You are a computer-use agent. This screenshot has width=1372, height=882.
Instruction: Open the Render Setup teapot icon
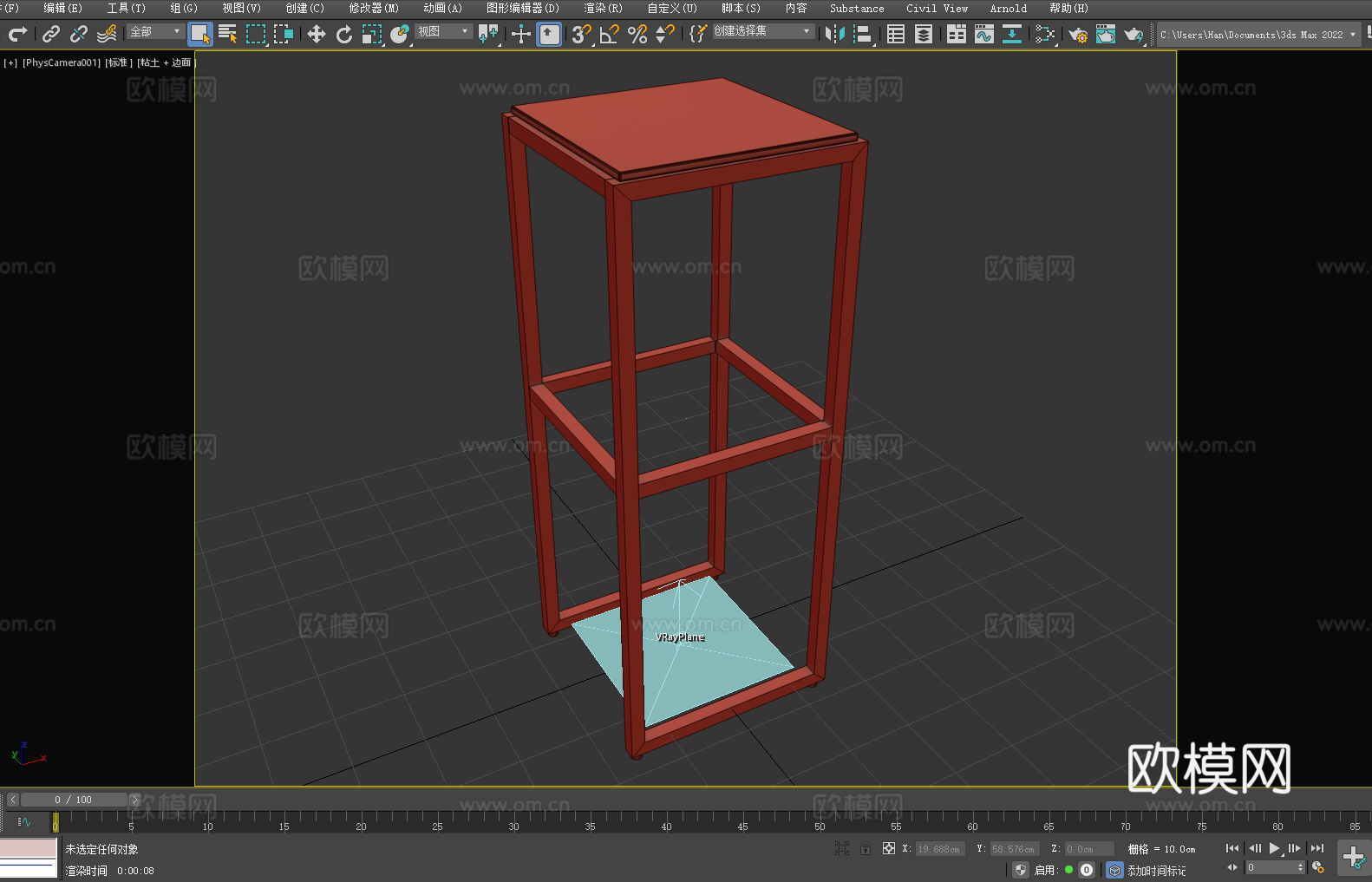1077,34
